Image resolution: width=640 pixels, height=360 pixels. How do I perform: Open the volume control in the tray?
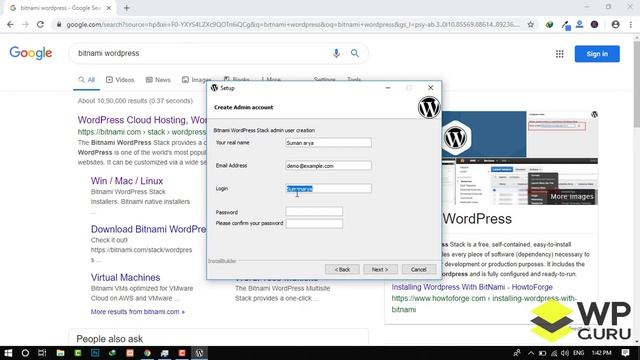point(564,353)
